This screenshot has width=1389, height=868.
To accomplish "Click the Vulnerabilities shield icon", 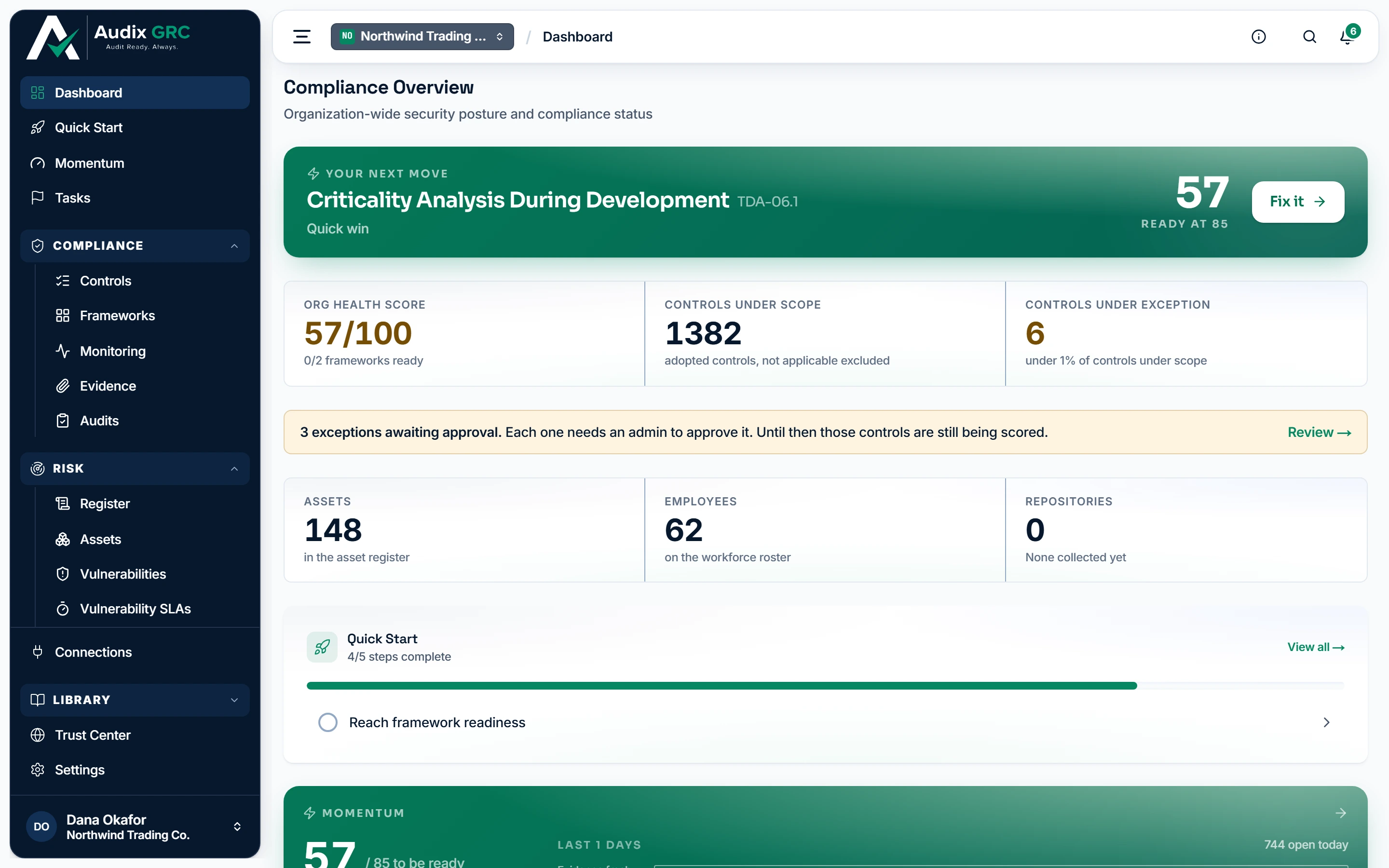I will click(x=63, y=574).
